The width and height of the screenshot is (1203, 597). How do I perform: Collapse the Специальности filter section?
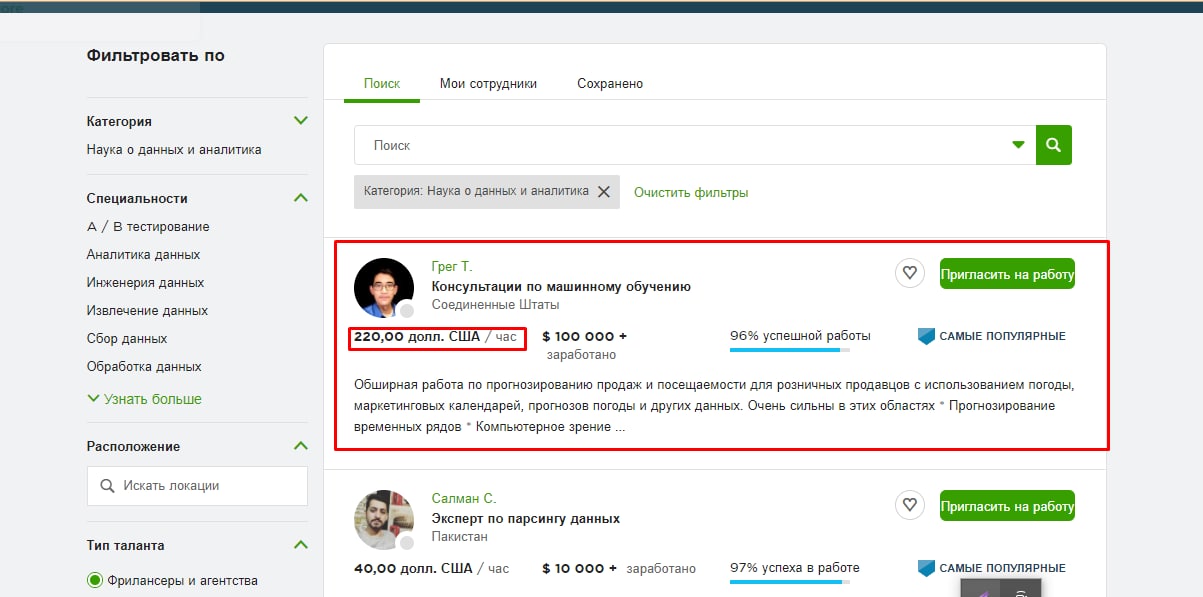(x=301, y=198)
